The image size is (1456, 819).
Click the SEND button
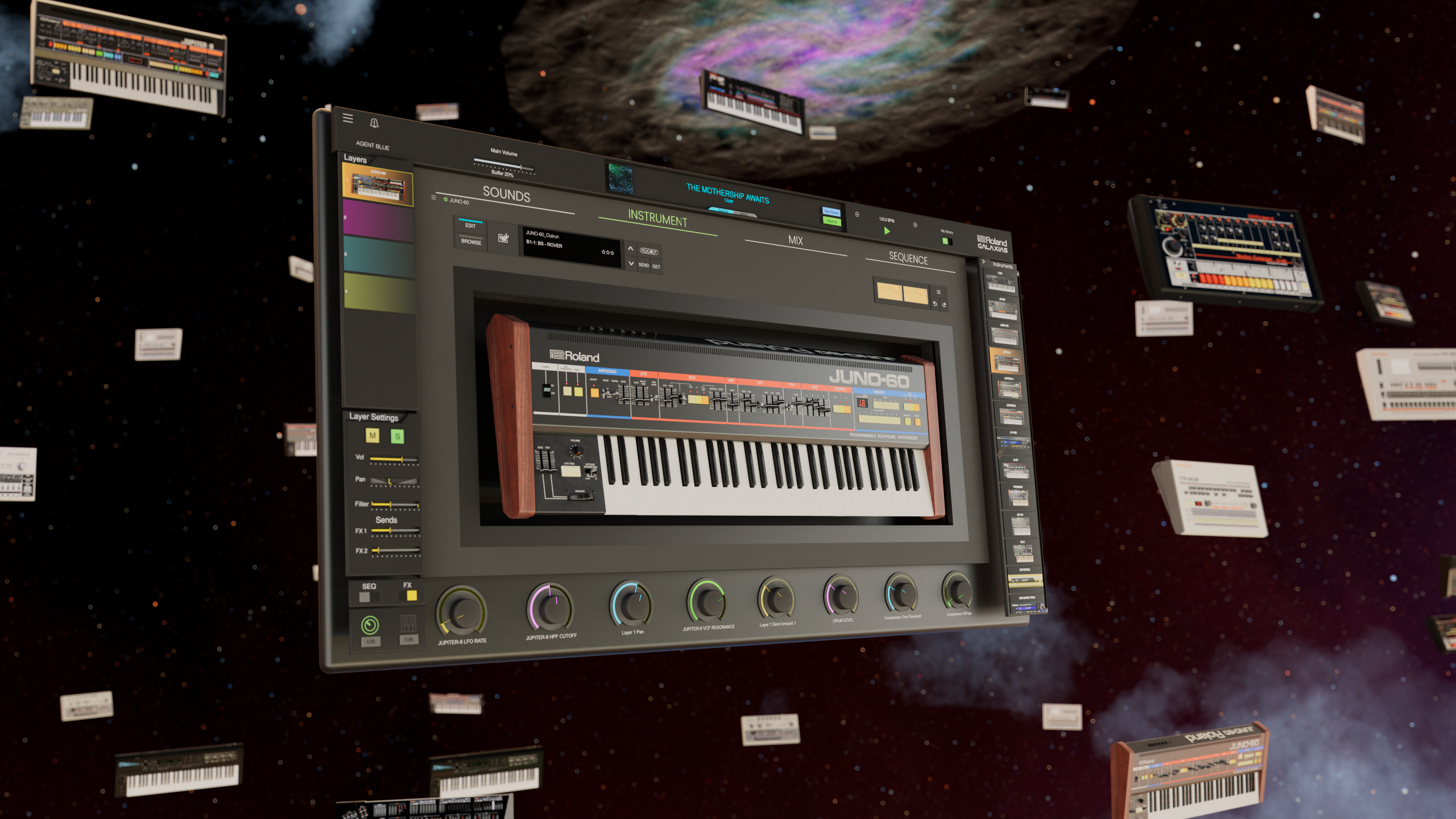[x=643, y=265]
